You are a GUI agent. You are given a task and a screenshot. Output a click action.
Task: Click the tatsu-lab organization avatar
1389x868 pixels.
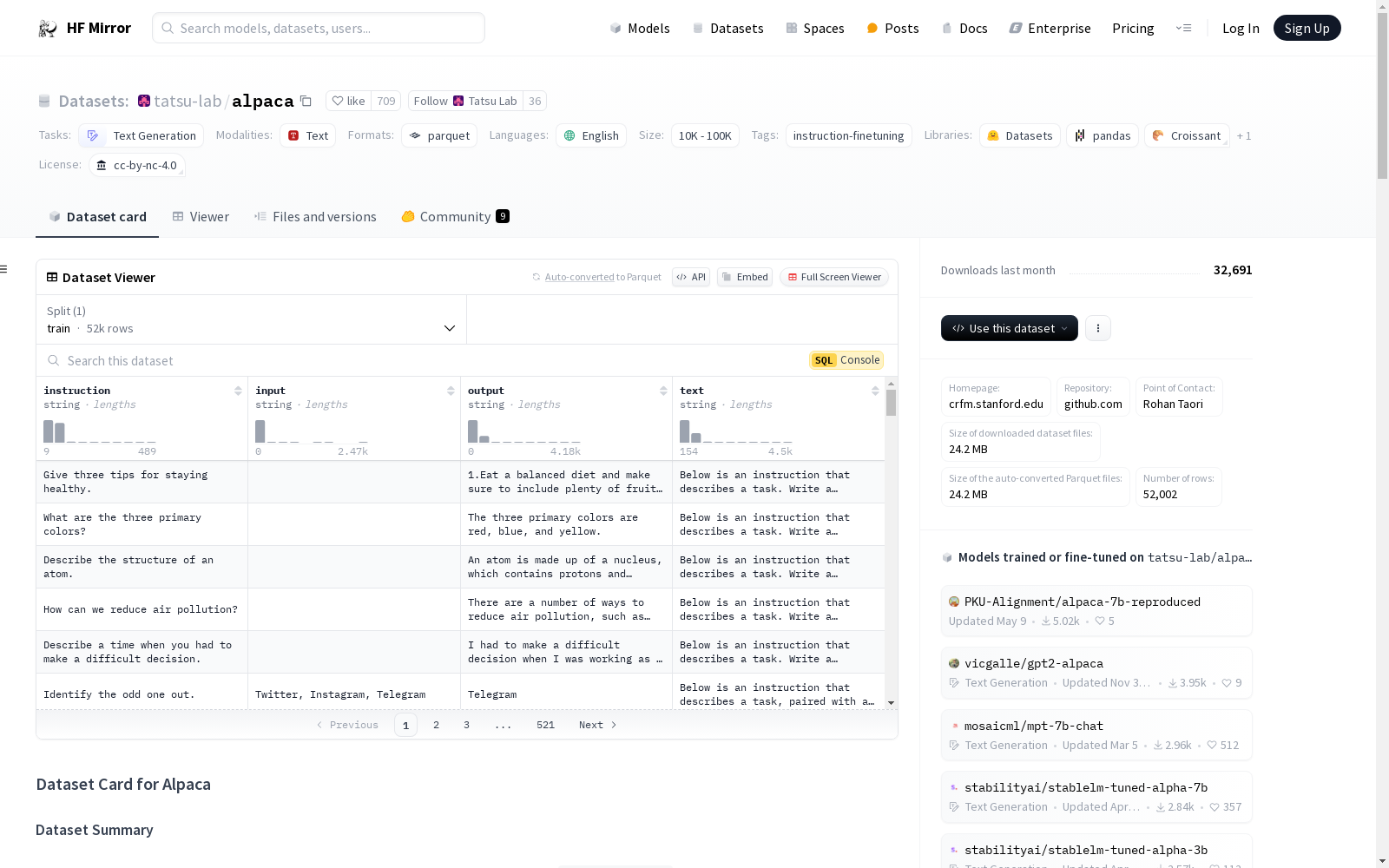pos(144,101)
